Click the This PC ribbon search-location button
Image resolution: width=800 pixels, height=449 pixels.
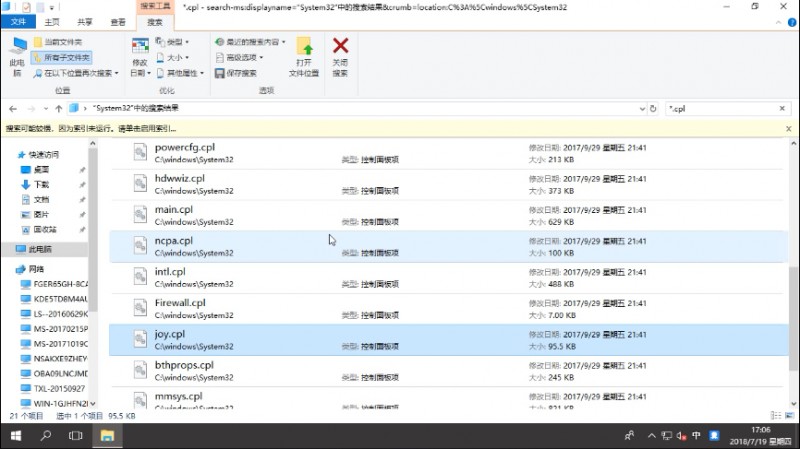coord(17,57)
